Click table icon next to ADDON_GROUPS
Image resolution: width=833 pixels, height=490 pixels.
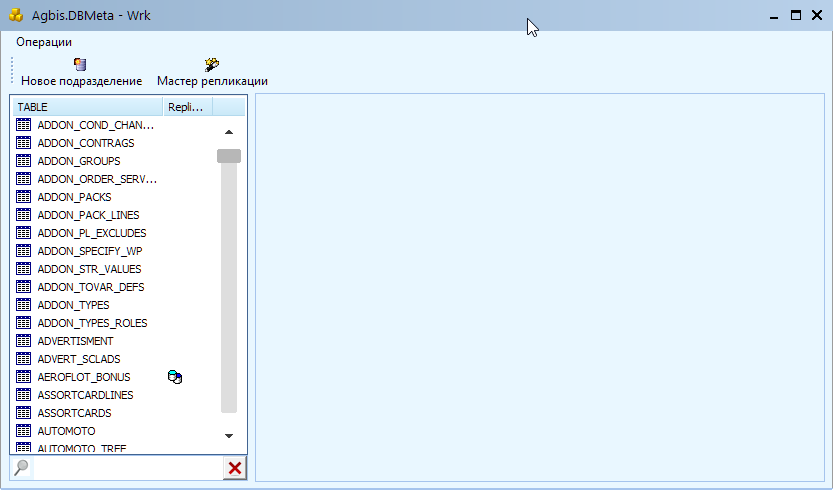[23, 161]
